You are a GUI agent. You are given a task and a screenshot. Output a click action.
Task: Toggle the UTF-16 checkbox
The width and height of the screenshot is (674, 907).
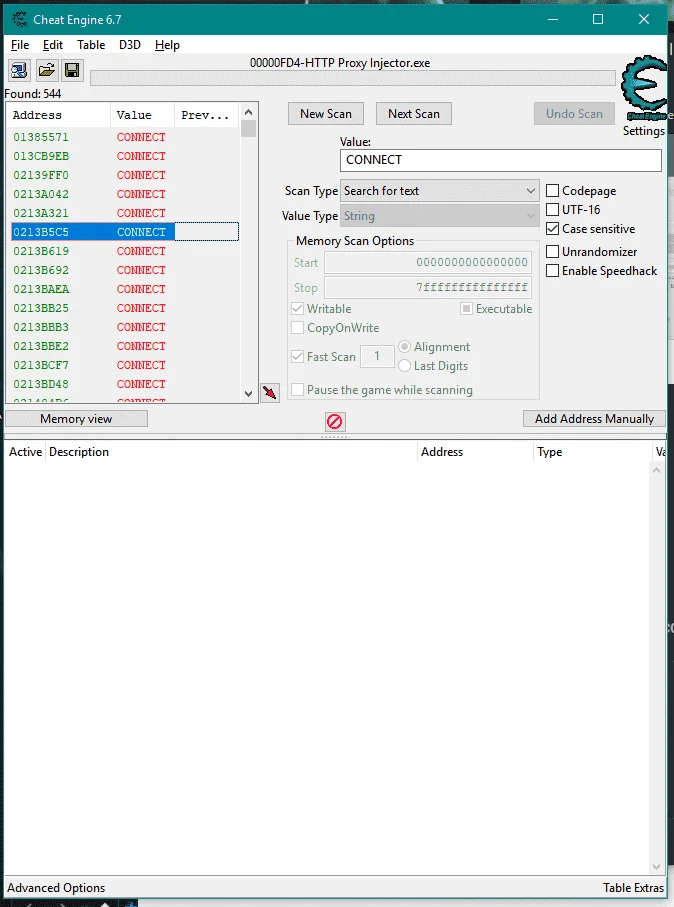click(x=553, y=209)
